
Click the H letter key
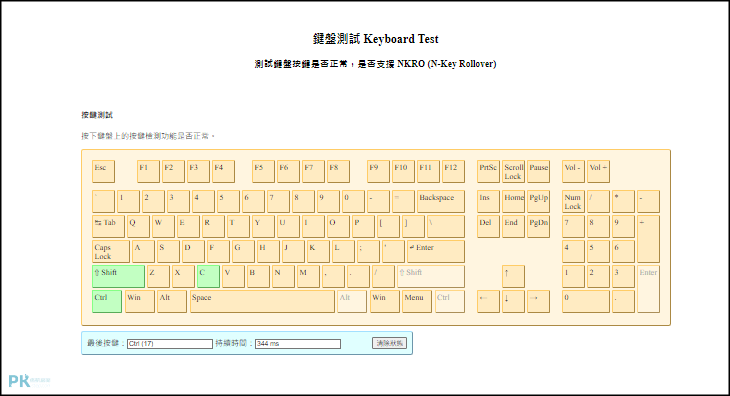268,252
